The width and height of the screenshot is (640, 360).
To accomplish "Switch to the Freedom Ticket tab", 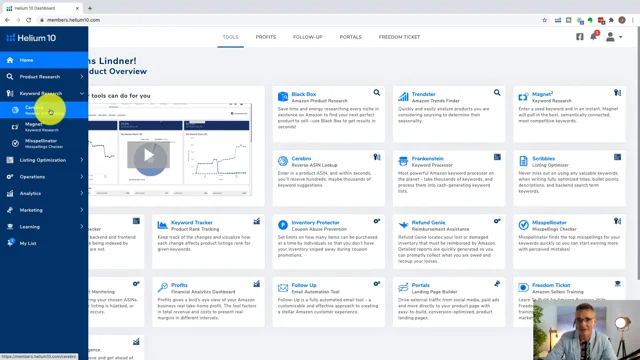I will (x=399, y=37).
